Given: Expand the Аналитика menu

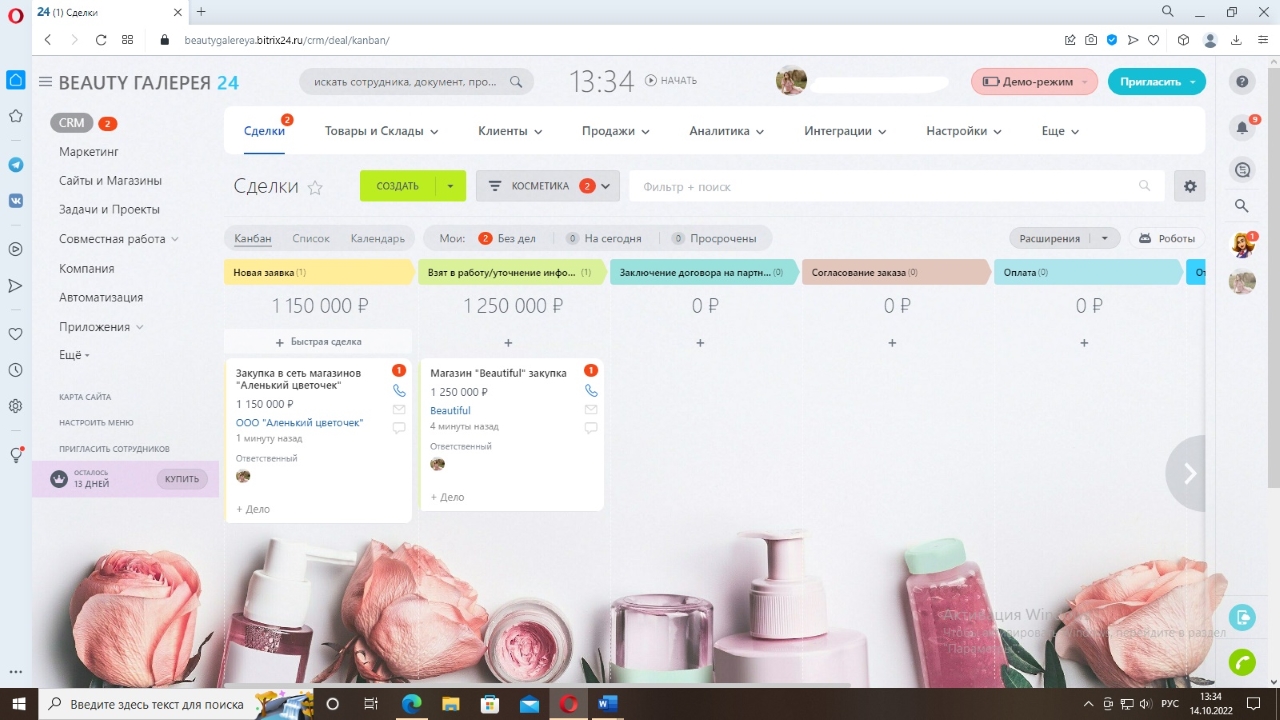Looking at the screenshot, I should point(726,131).
